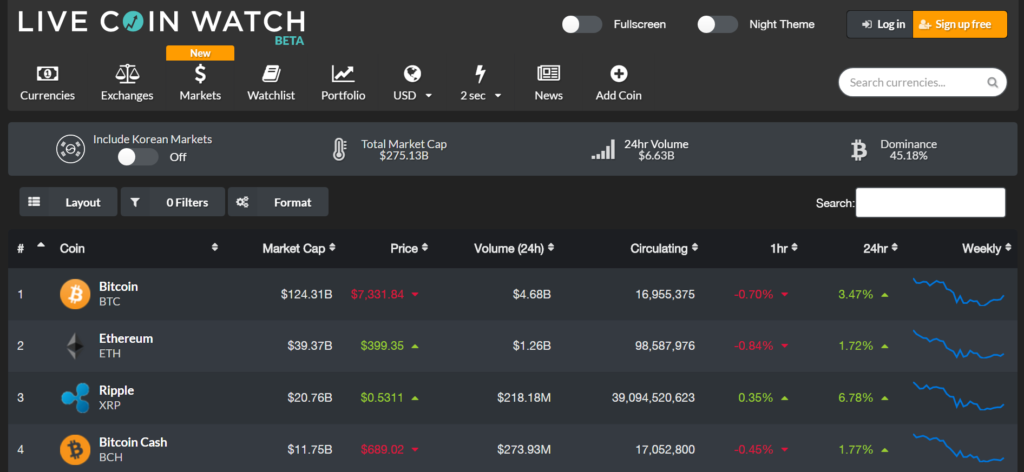
Task: Open the Watchlist book icon
Action: pyautogui.click(x=270, y=74)
